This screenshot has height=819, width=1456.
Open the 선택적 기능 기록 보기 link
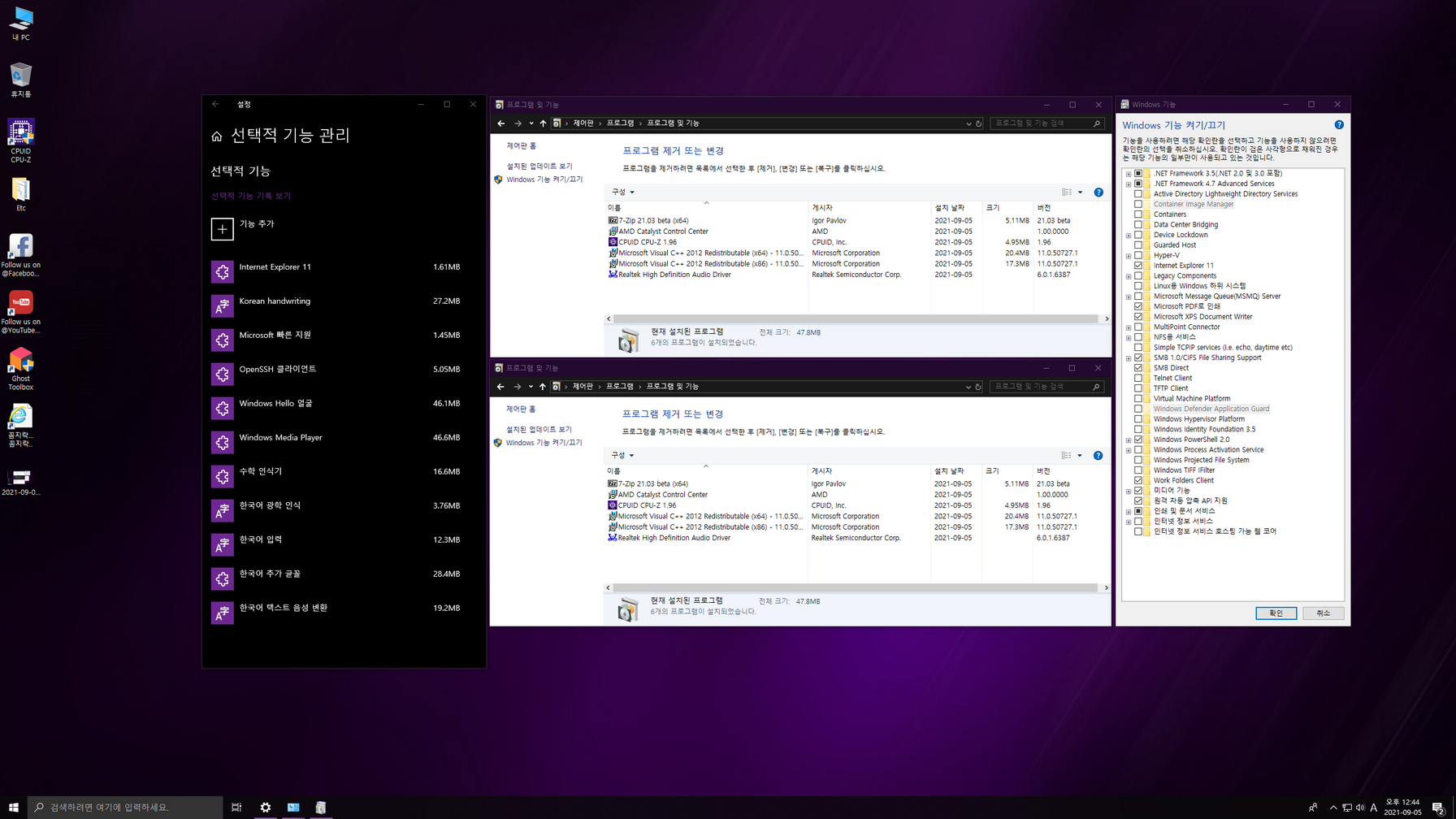point(251,196)
